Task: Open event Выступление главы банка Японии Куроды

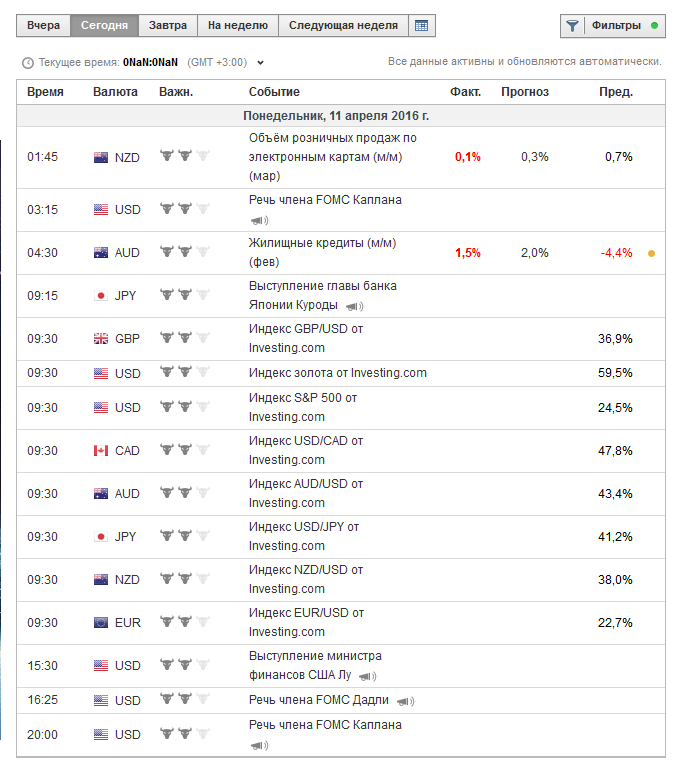Action: pyautogui.click(x=322, y=295)
